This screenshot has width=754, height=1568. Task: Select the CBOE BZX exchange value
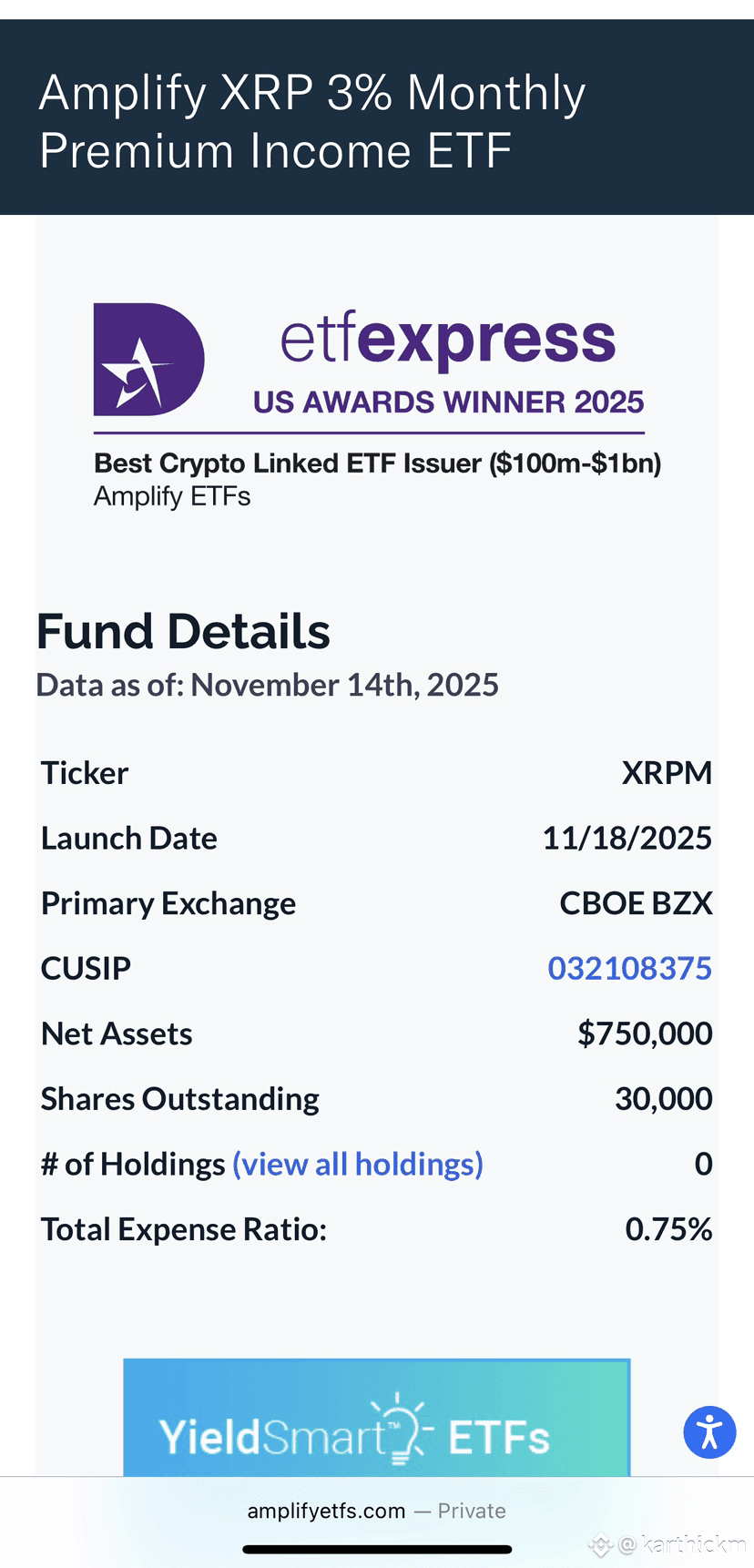point(636,903)
